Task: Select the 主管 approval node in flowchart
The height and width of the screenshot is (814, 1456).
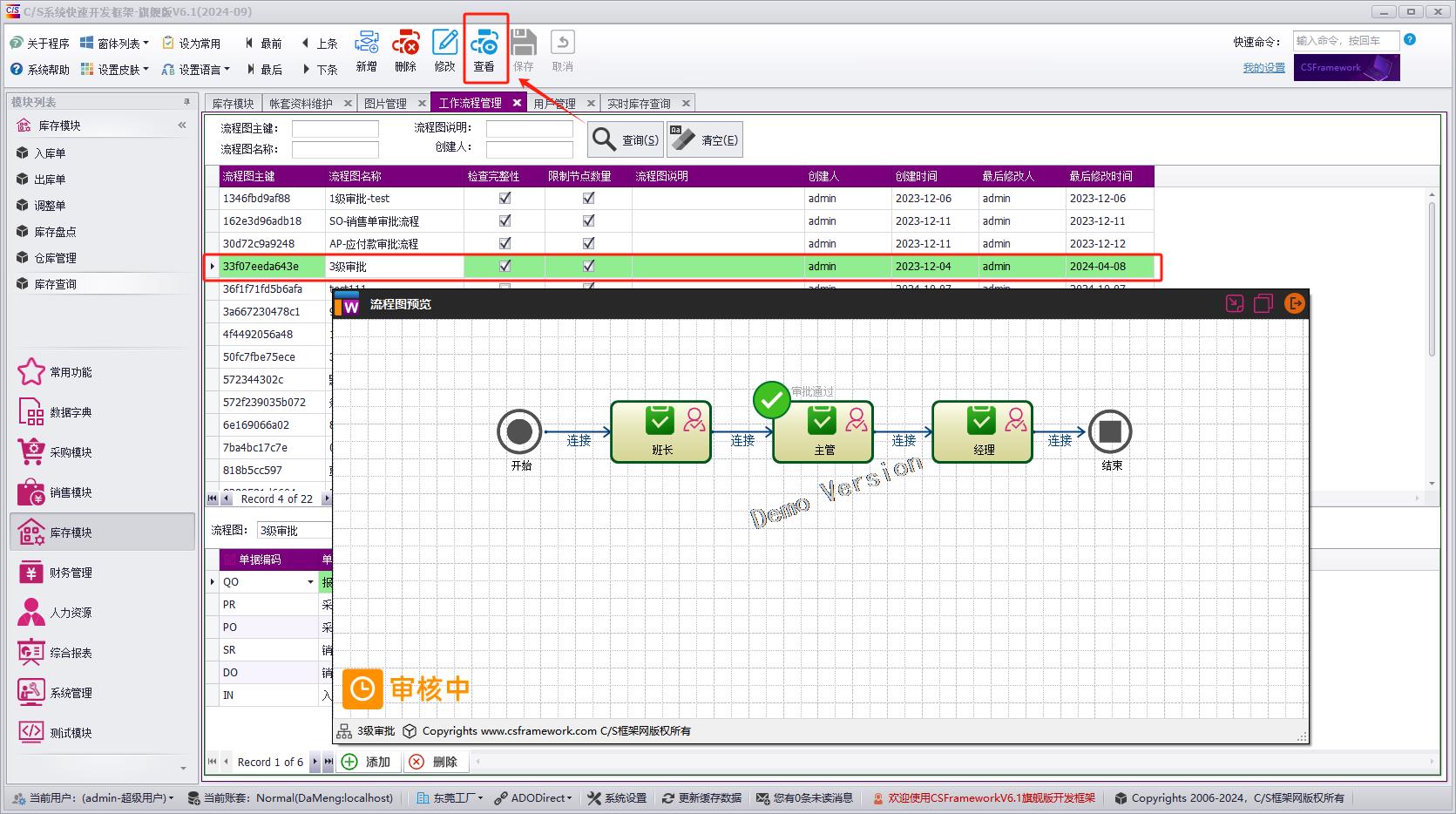Action: pos(823,431)
